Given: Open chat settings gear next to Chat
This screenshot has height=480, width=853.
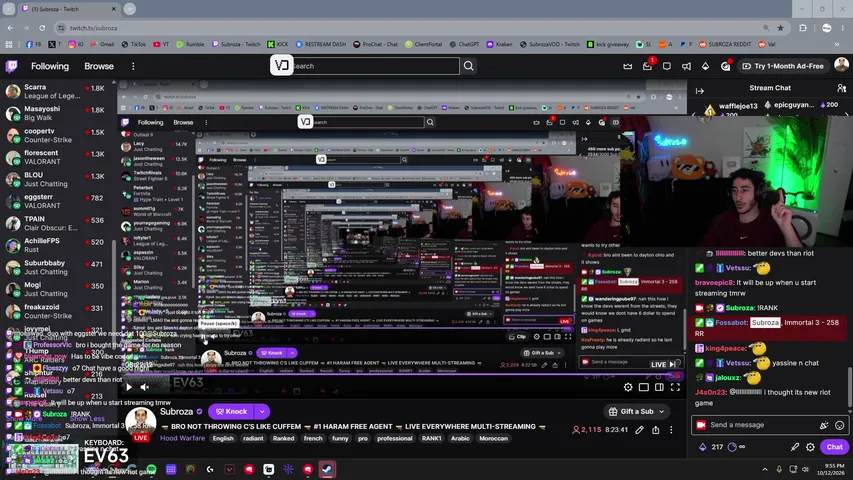Looking at the screenshot, I should (x=811, y=447).
